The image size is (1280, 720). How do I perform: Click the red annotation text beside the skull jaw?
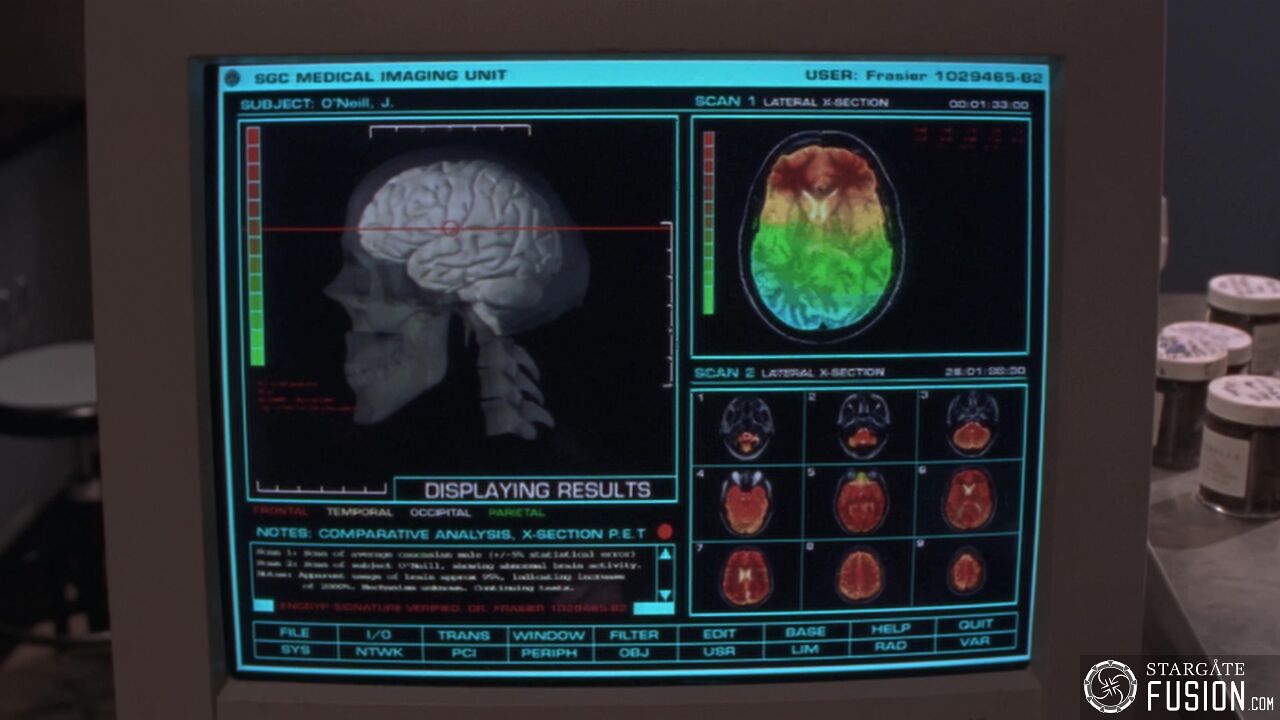306,395
